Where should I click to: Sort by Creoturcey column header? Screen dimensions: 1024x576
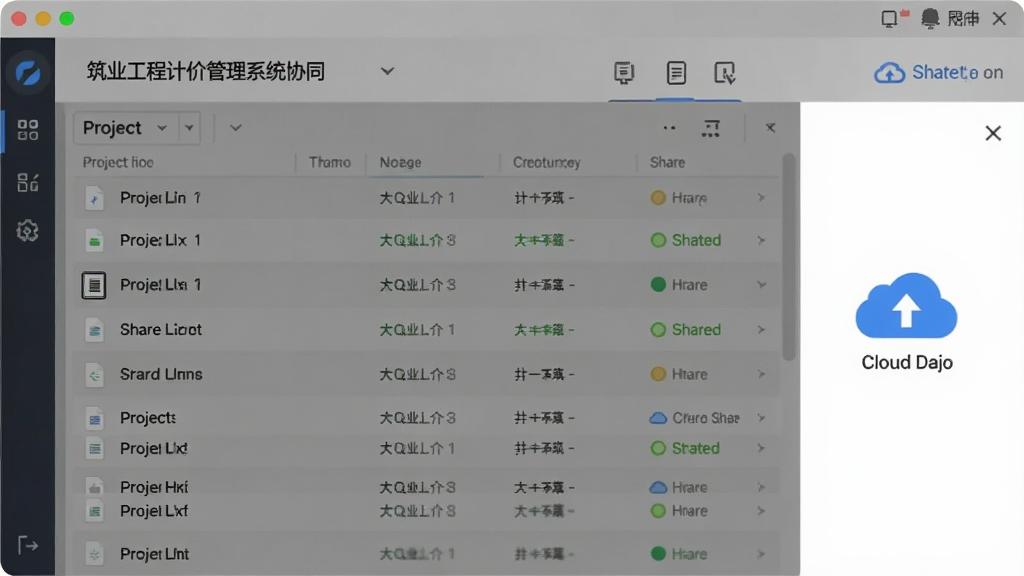point(547,163)
